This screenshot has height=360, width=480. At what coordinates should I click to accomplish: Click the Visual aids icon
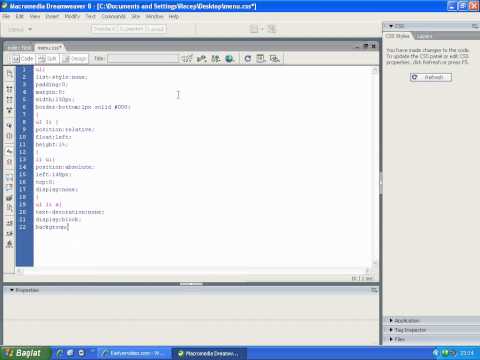[274, 59]
